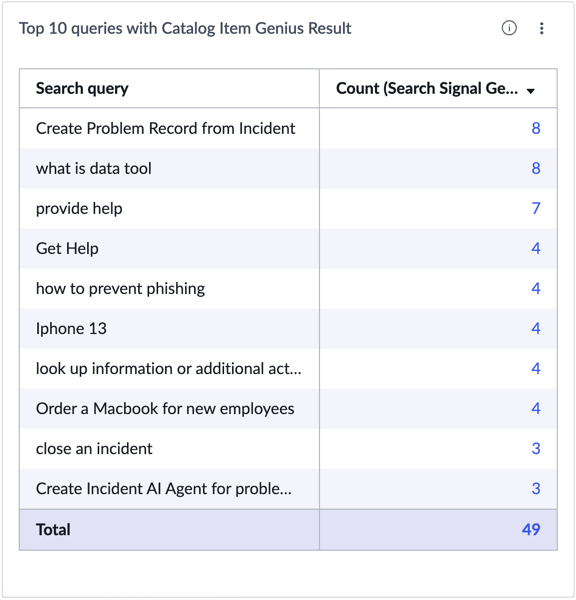Screen dimensions: 576x600
Task: Click the Order a Macbook for new employees cell
Action: (170, 409)
